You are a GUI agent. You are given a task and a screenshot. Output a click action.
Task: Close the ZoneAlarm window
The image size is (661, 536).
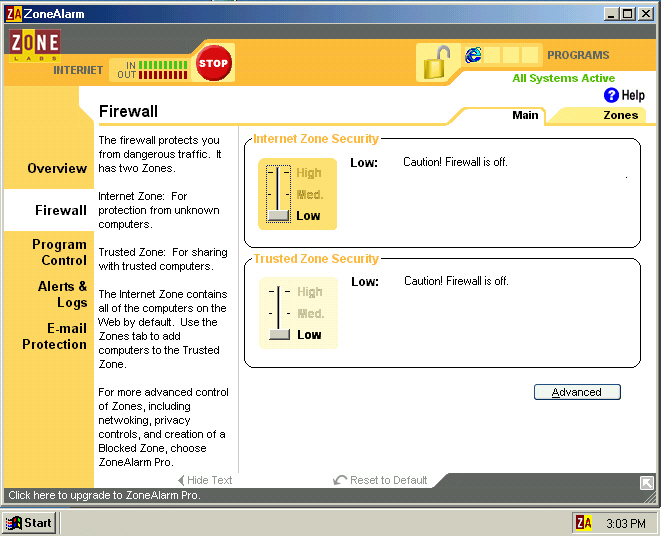click(x=645, y=14)
